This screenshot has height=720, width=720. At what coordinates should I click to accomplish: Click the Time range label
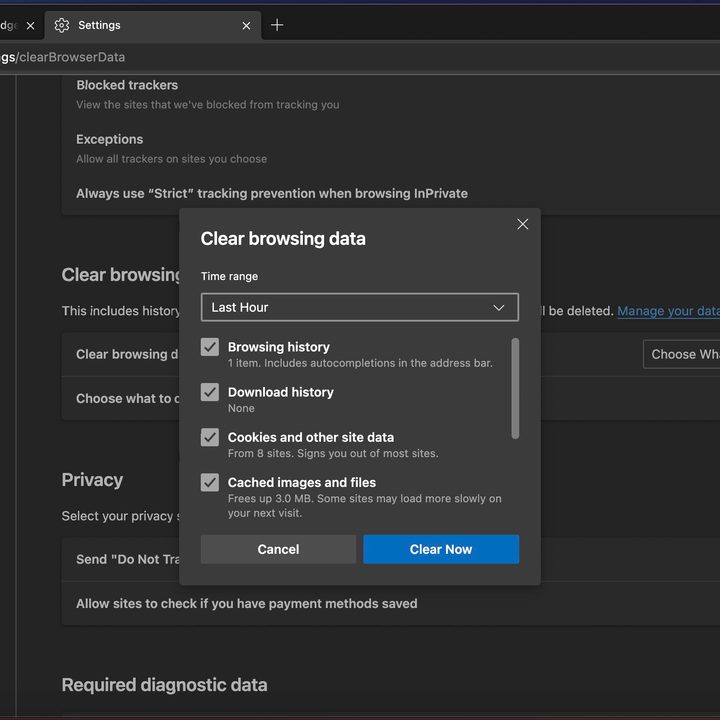(229, 276)
